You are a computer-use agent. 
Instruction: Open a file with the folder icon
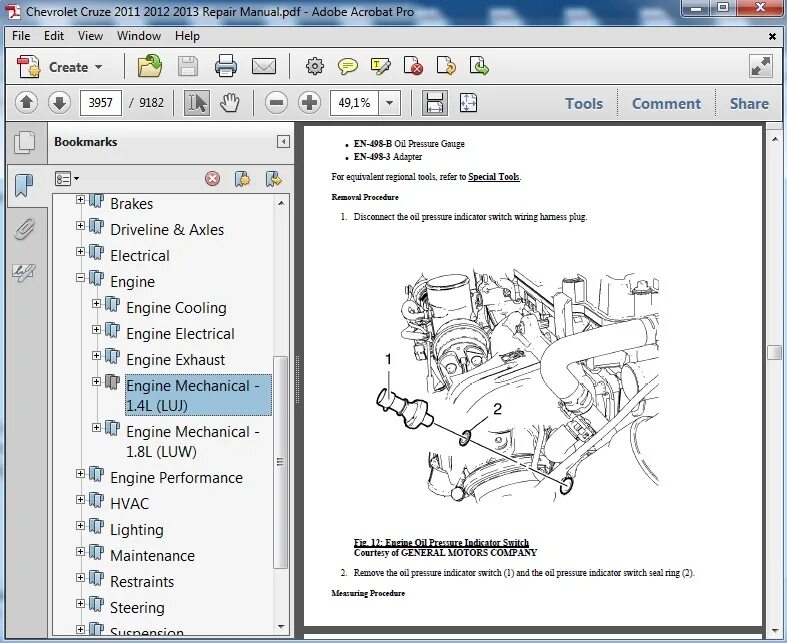click(x=150, y=66)
